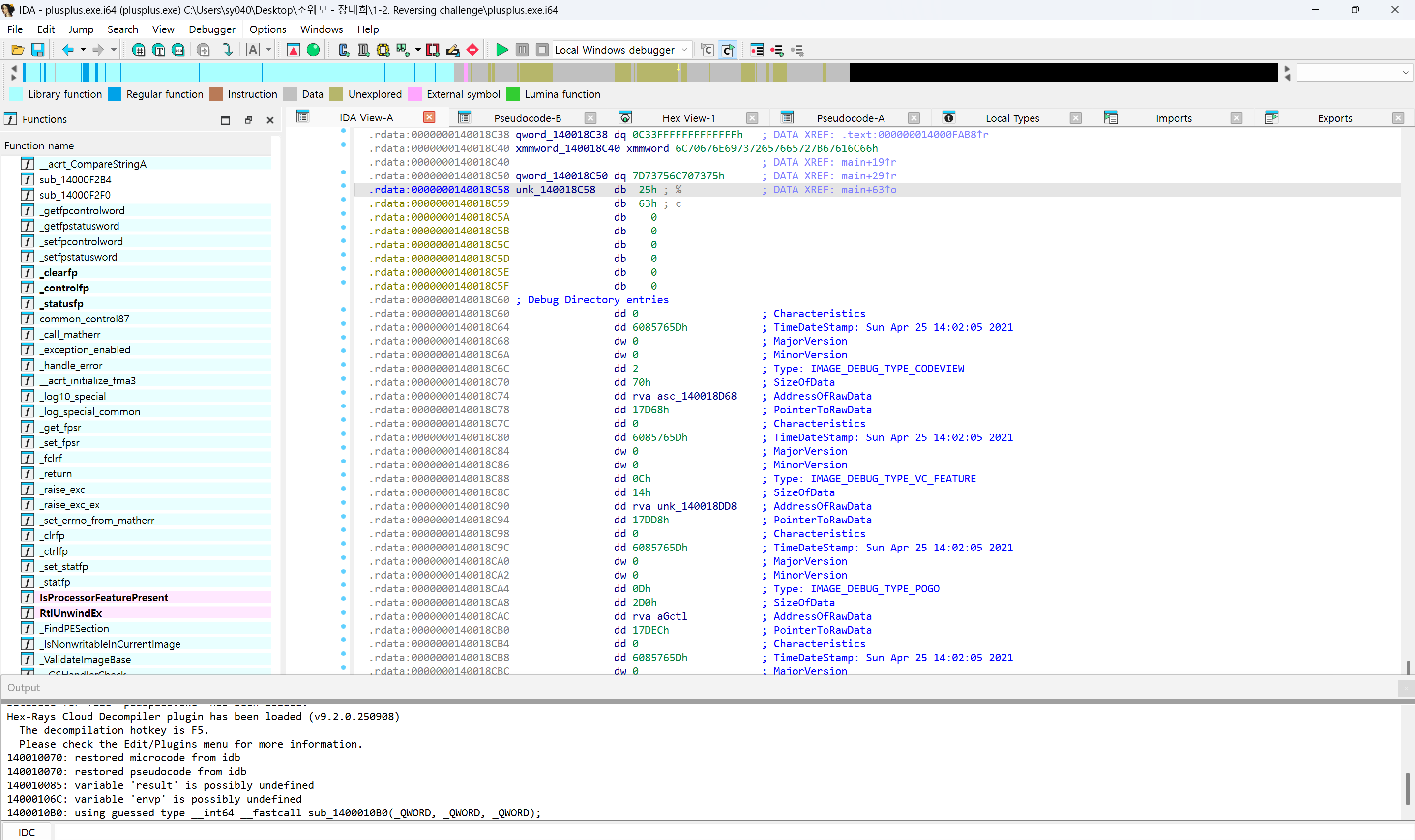The image size is (1415, 840).
Task: Click the grayed delete breakpoint icon
Action: [x=797, y=50]
